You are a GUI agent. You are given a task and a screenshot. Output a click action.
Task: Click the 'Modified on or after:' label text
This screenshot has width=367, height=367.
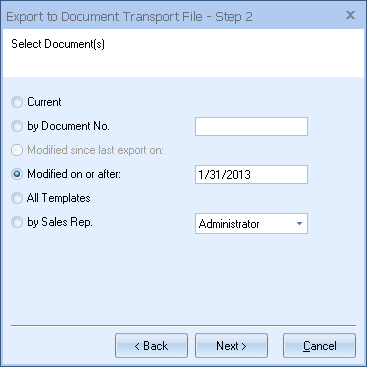[74, 174]
